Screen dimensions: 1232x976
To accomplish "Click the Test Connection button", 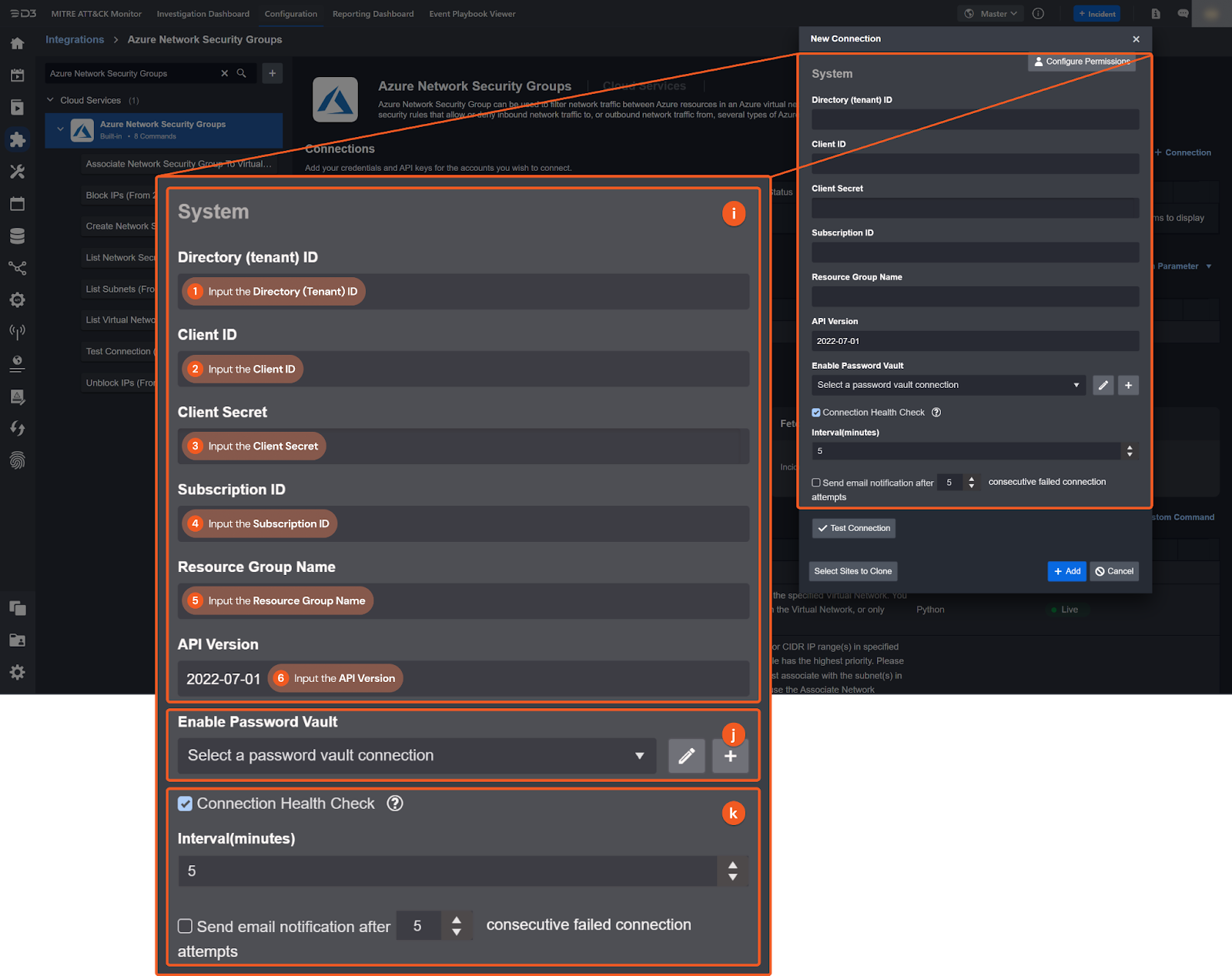I will click(853, 528).
